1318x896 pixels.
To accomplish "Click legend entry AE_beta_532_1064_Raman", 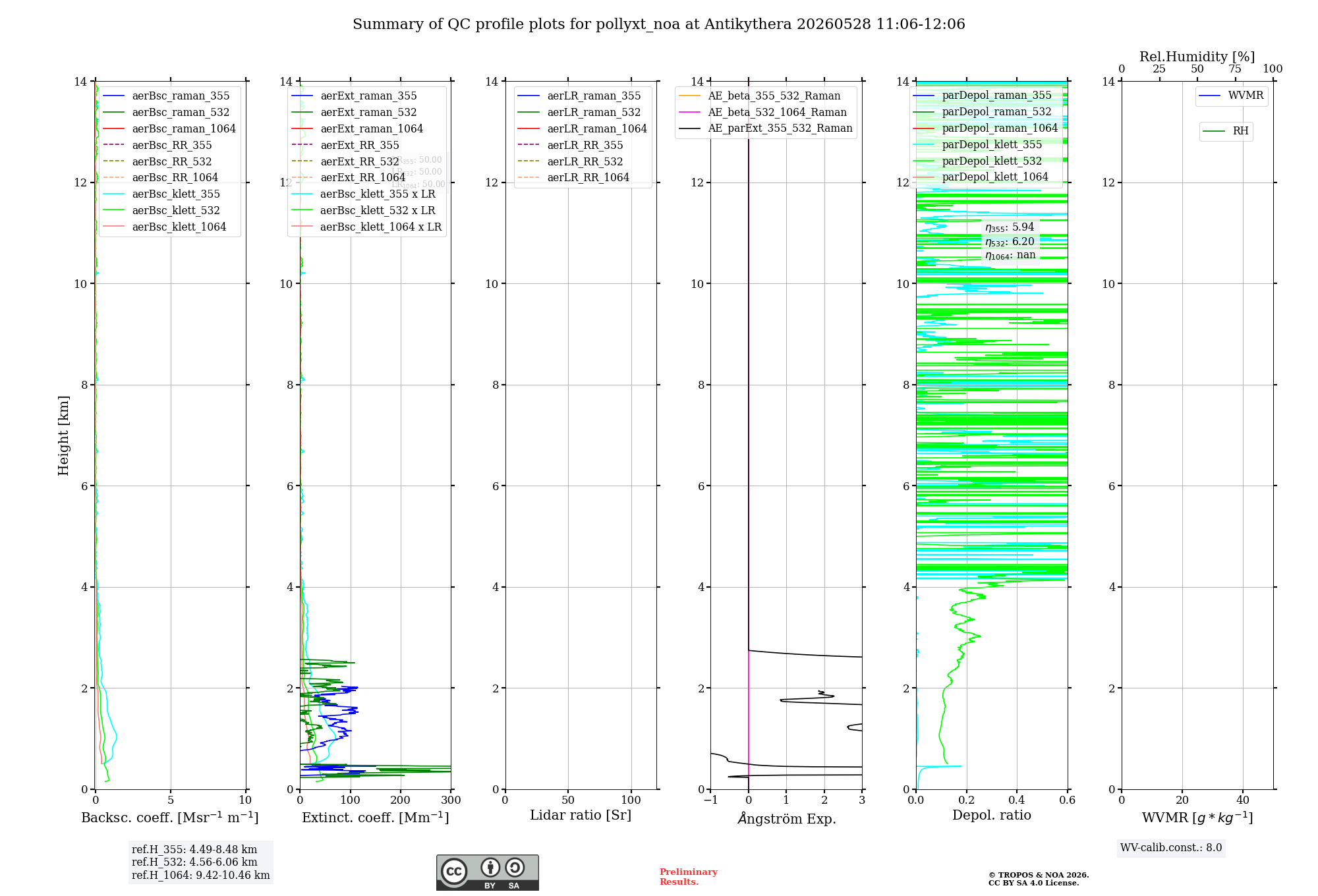I will click(763, 113).
